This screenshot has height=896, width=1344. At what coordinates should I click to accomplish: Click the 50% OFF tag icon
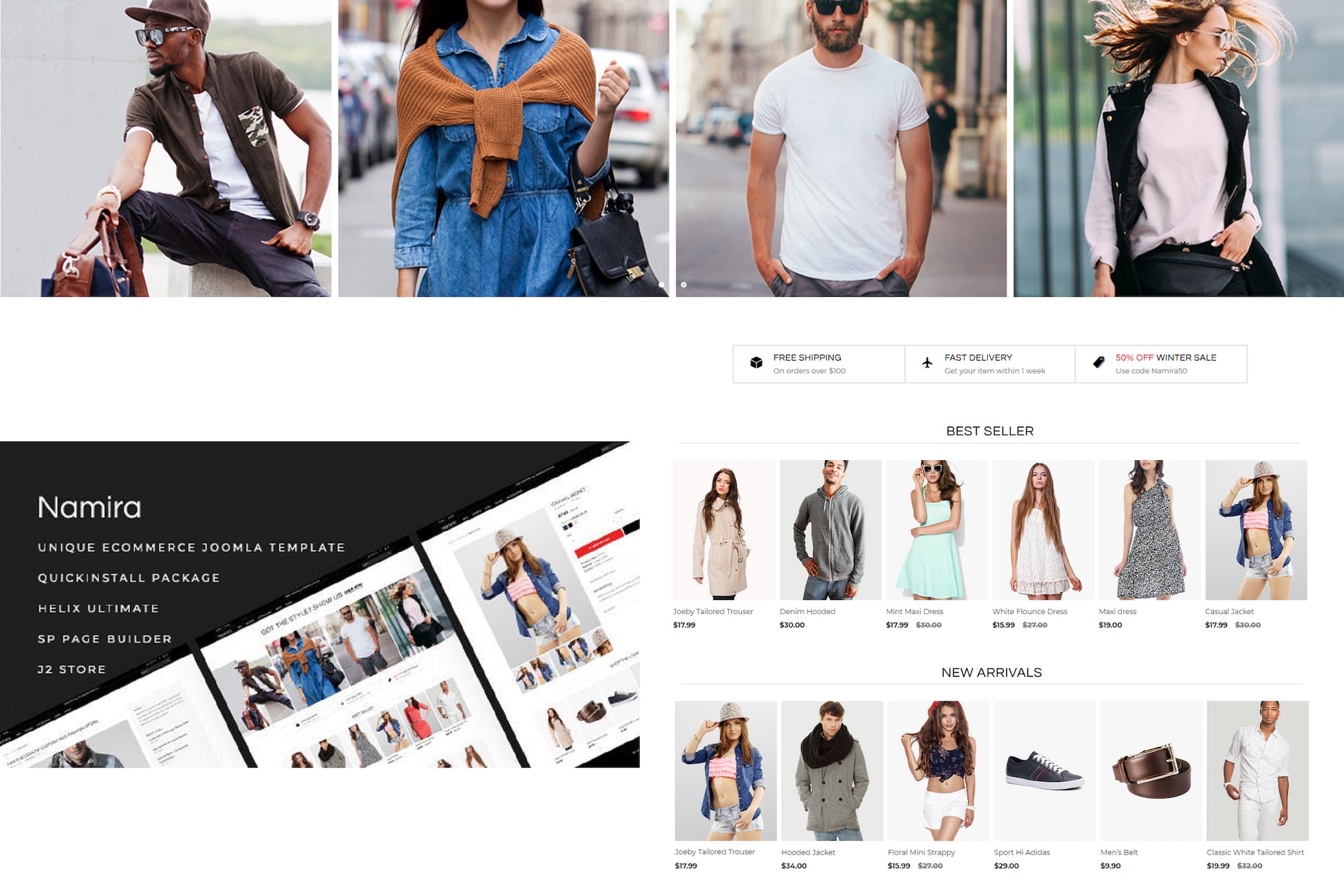[x=1099, y=361]
